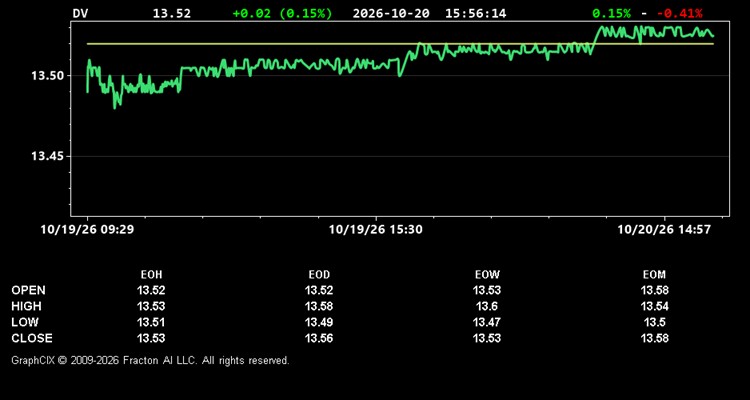The height and width of the screenshot is (400, 750).
Task: Pick the EOM LOW value 13.5
Action: coord(654,322)
